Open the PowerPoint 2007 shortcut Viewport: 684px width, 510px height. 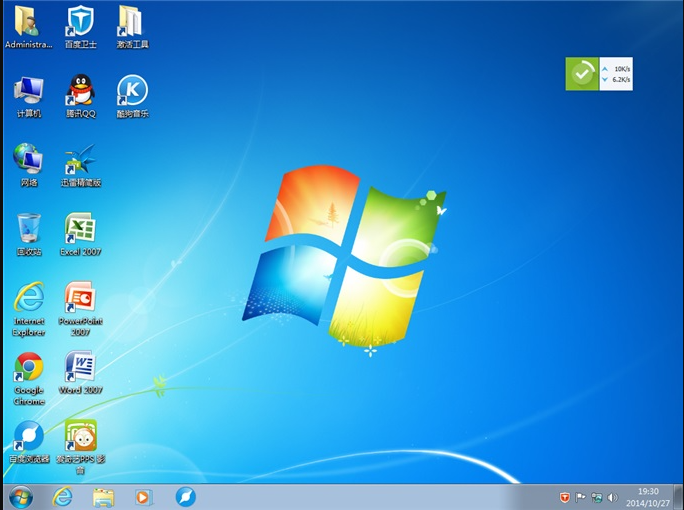tap(80, 298)
